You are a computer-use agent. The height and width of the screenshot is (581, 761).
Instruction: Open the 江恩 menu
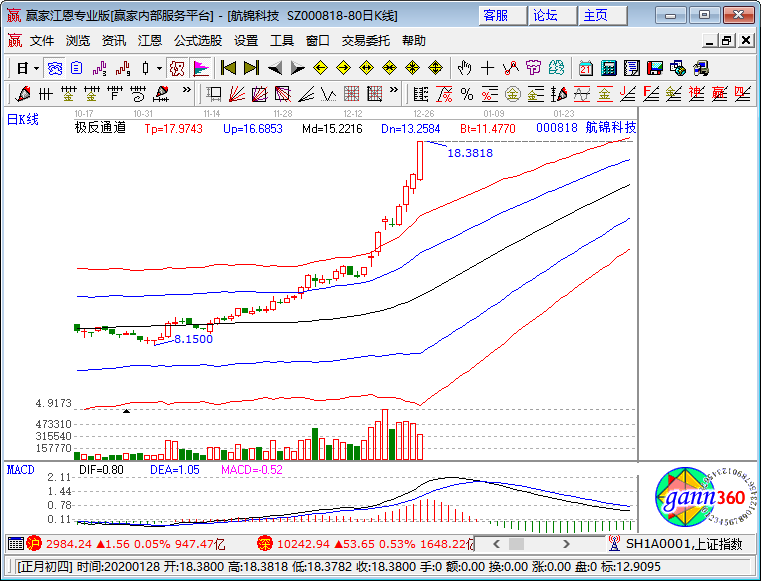click(x=149, y=41)
